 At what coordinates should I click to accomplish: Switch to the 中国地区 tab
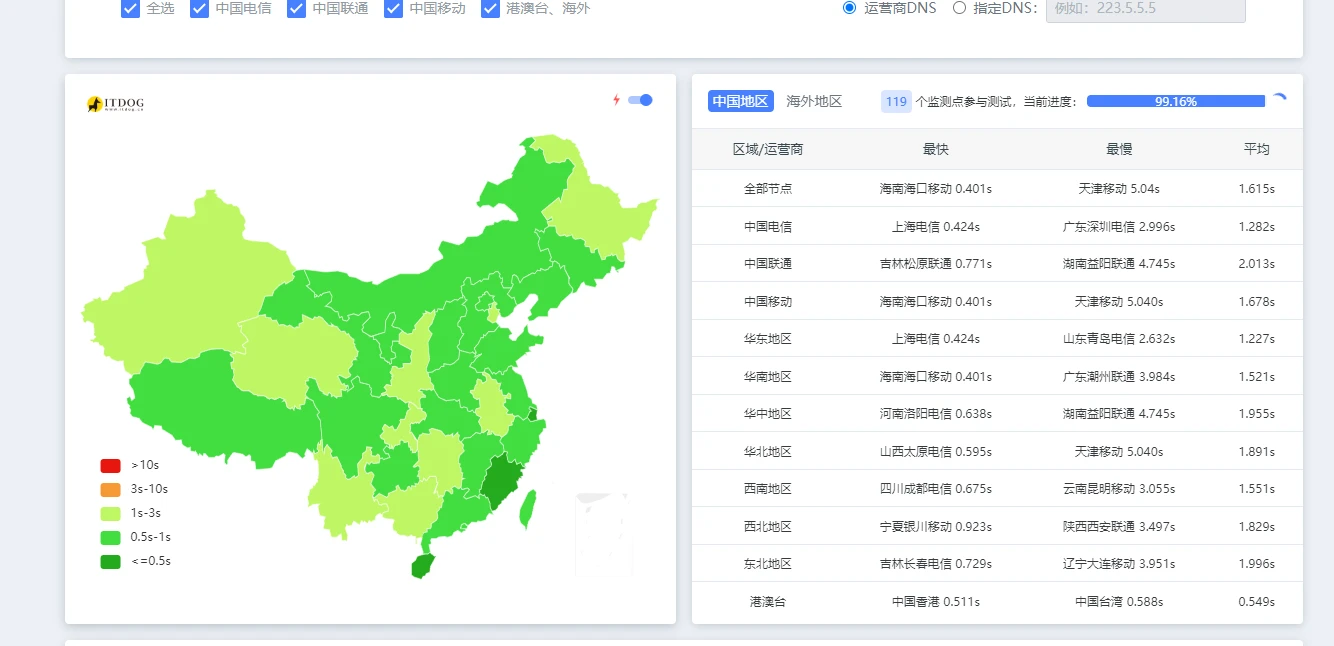pos(740,101)
